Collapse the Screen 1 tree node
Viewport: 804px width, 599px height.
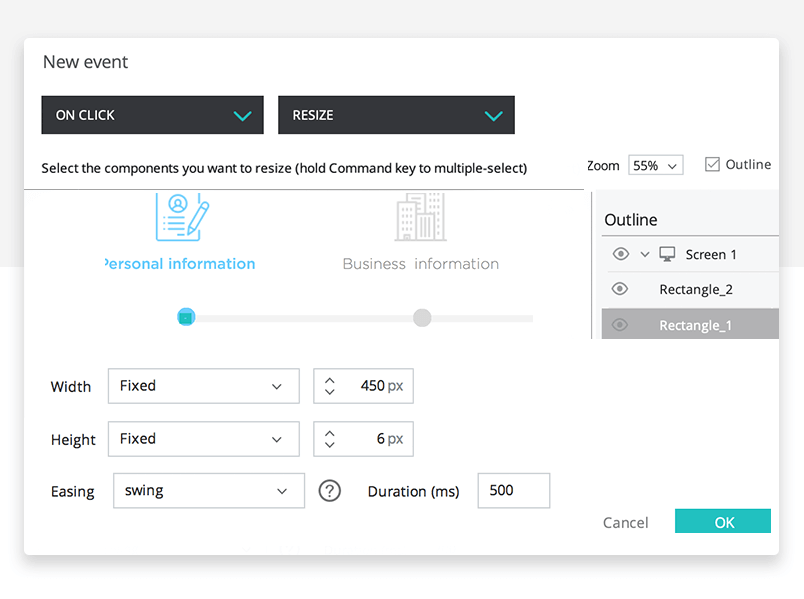(x=645, y=254)
